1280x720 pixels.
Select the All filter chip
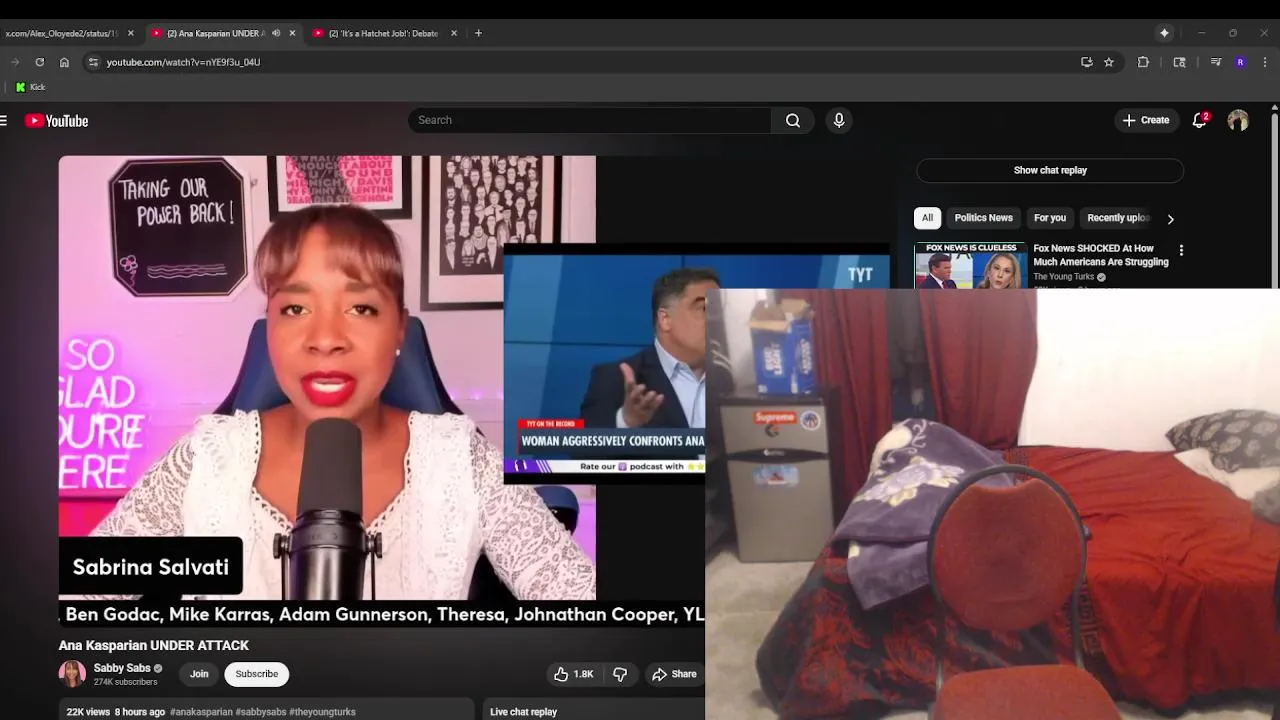927,218
